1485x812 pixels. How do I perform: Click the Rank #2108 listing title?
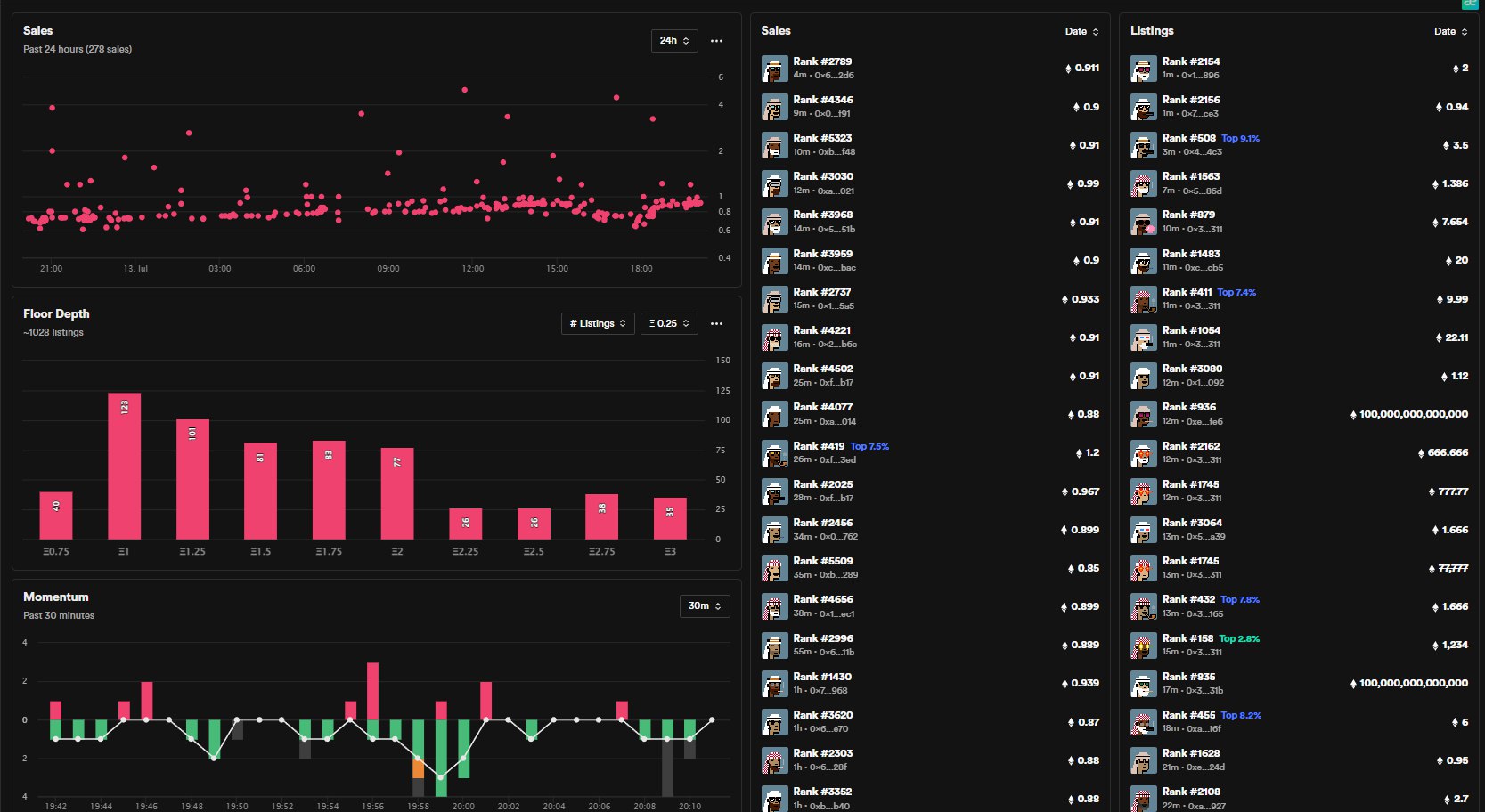(x=1191, y=792)
